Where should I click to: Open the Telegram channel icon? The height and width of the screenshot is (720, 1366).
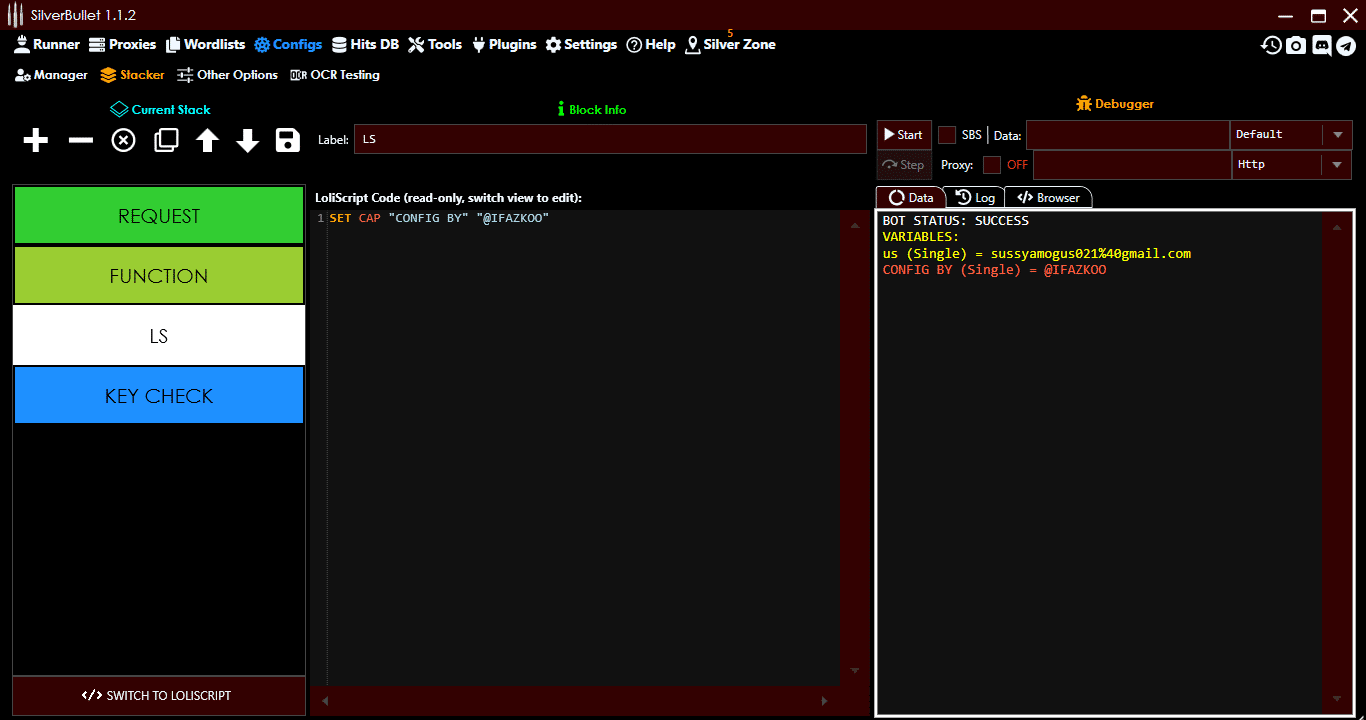point(1348,45)
